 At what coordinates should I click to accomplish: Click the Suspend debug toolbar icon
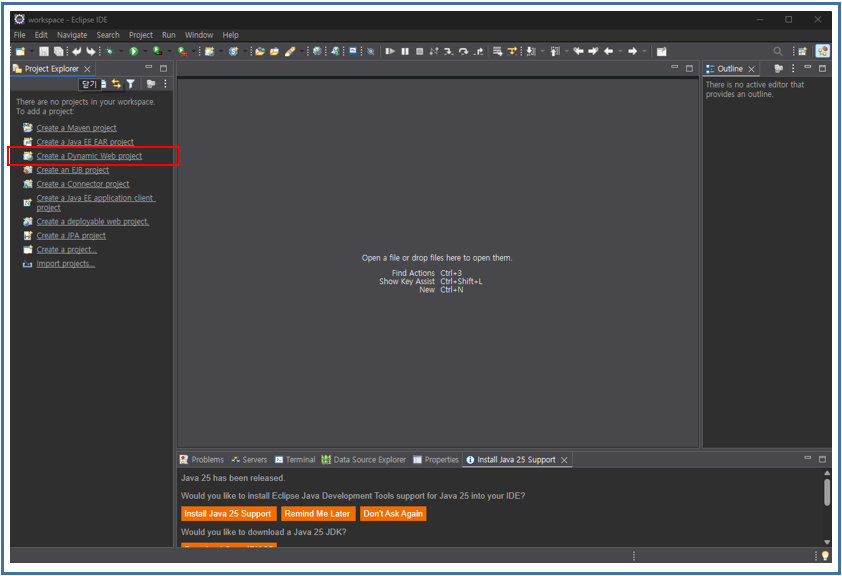403,51
